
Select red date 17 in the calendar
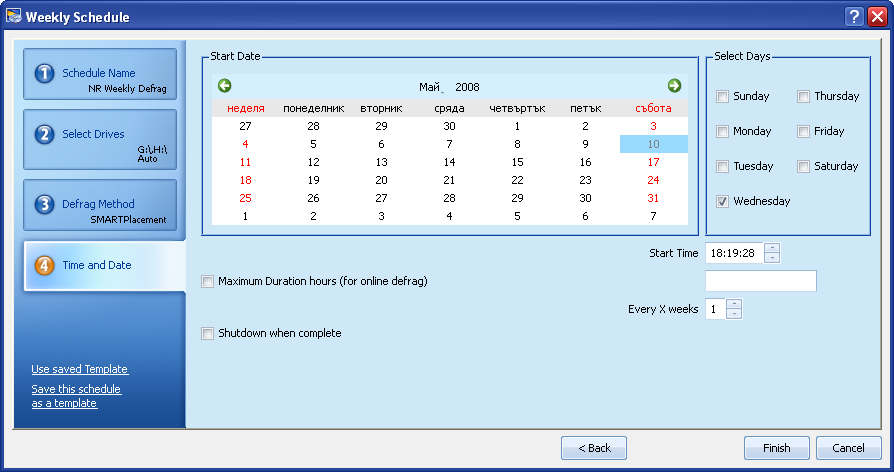coord(653,162)
